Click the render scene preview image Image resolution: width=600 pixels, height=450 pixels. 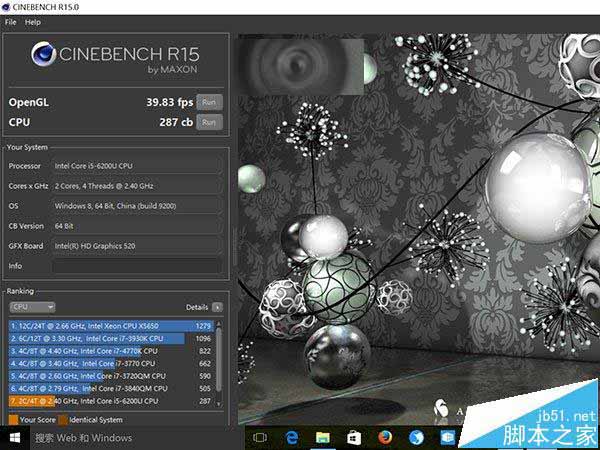pos(419,229)
